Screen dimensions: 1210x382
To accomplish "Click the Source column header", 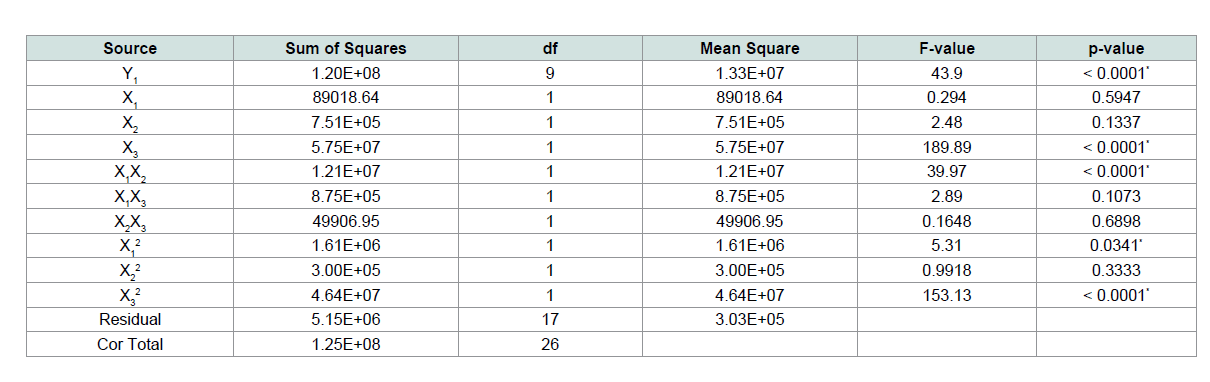I will [130, 48].
